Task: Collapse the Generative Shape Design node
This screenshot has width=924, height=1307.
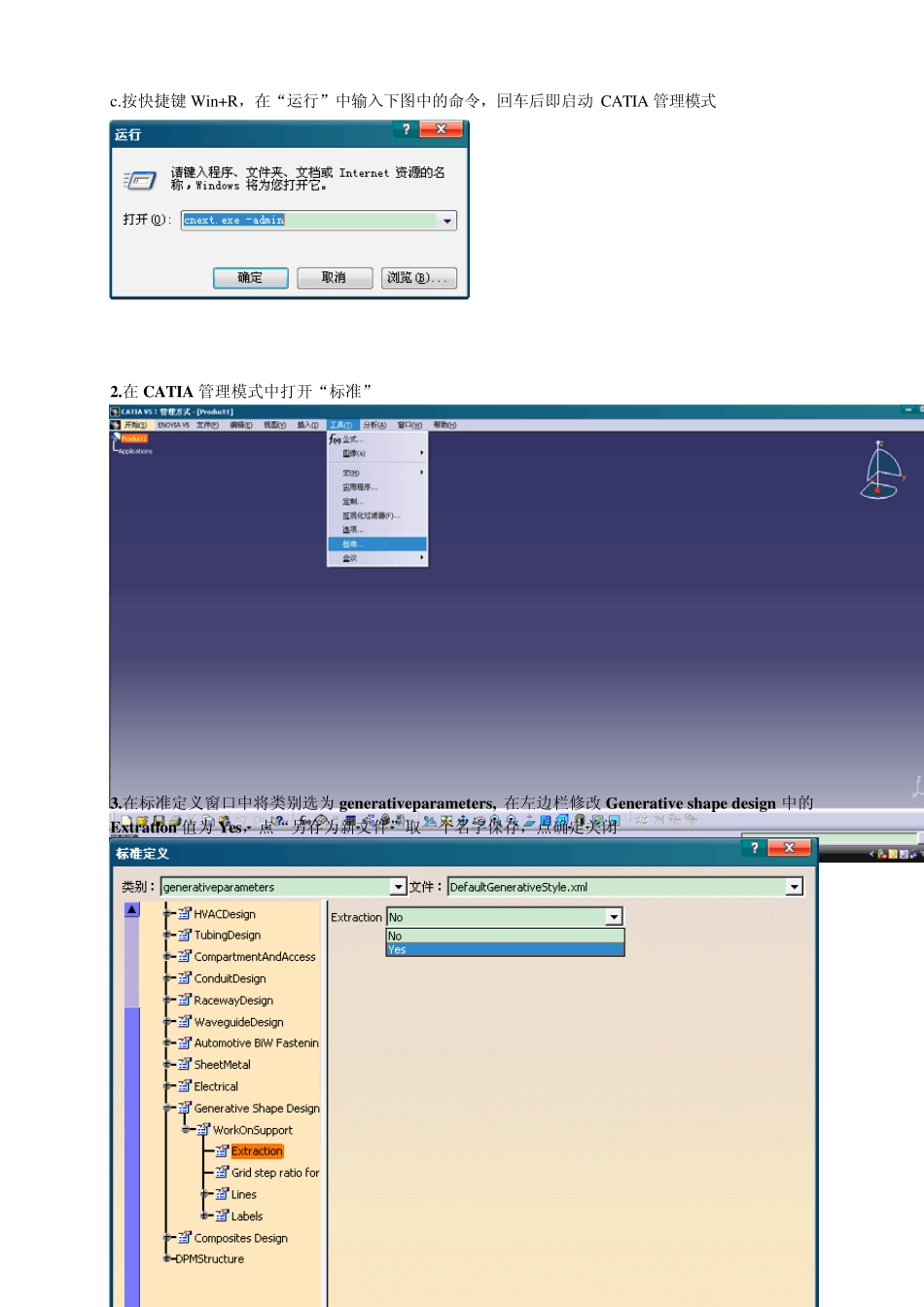Action: click(167, 1108)
